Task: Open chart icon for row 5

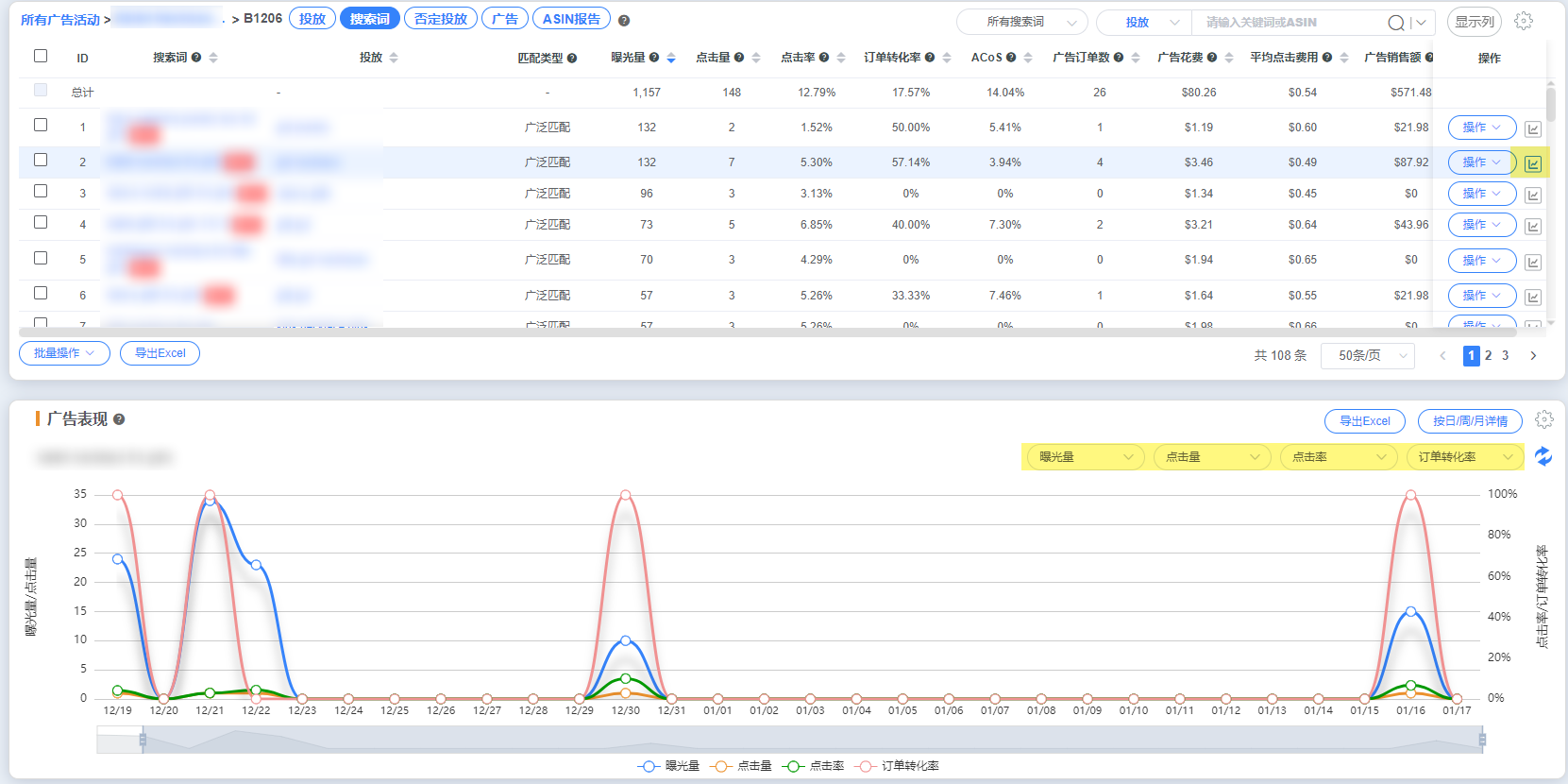Action: tap(1533, 262)
